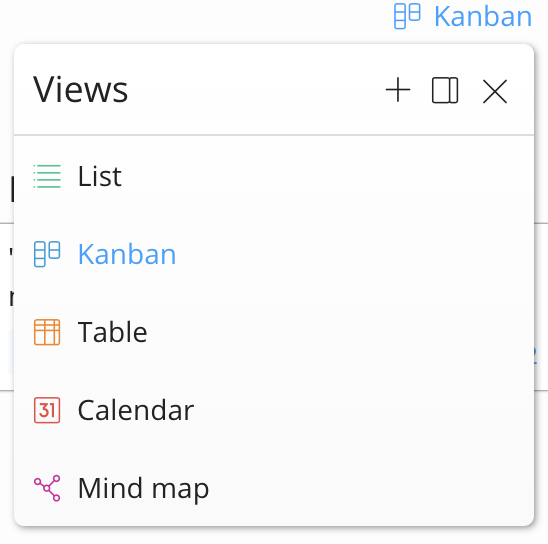Click the Kanban view switcher at top
Viewport: 548px width, 544px height.
coord(463,16)
